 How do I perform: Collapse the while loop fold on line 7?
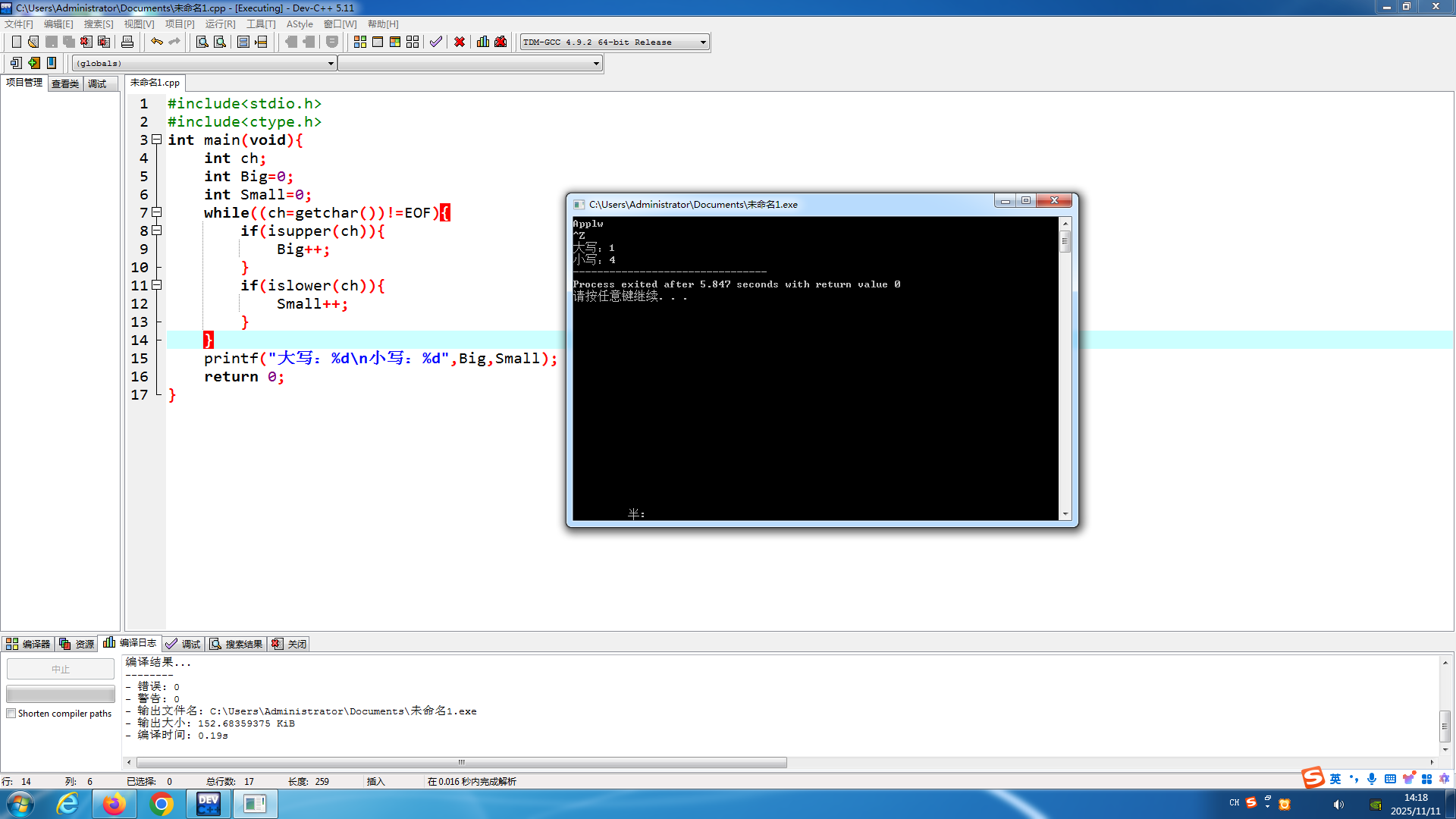[x=157, y=212]
